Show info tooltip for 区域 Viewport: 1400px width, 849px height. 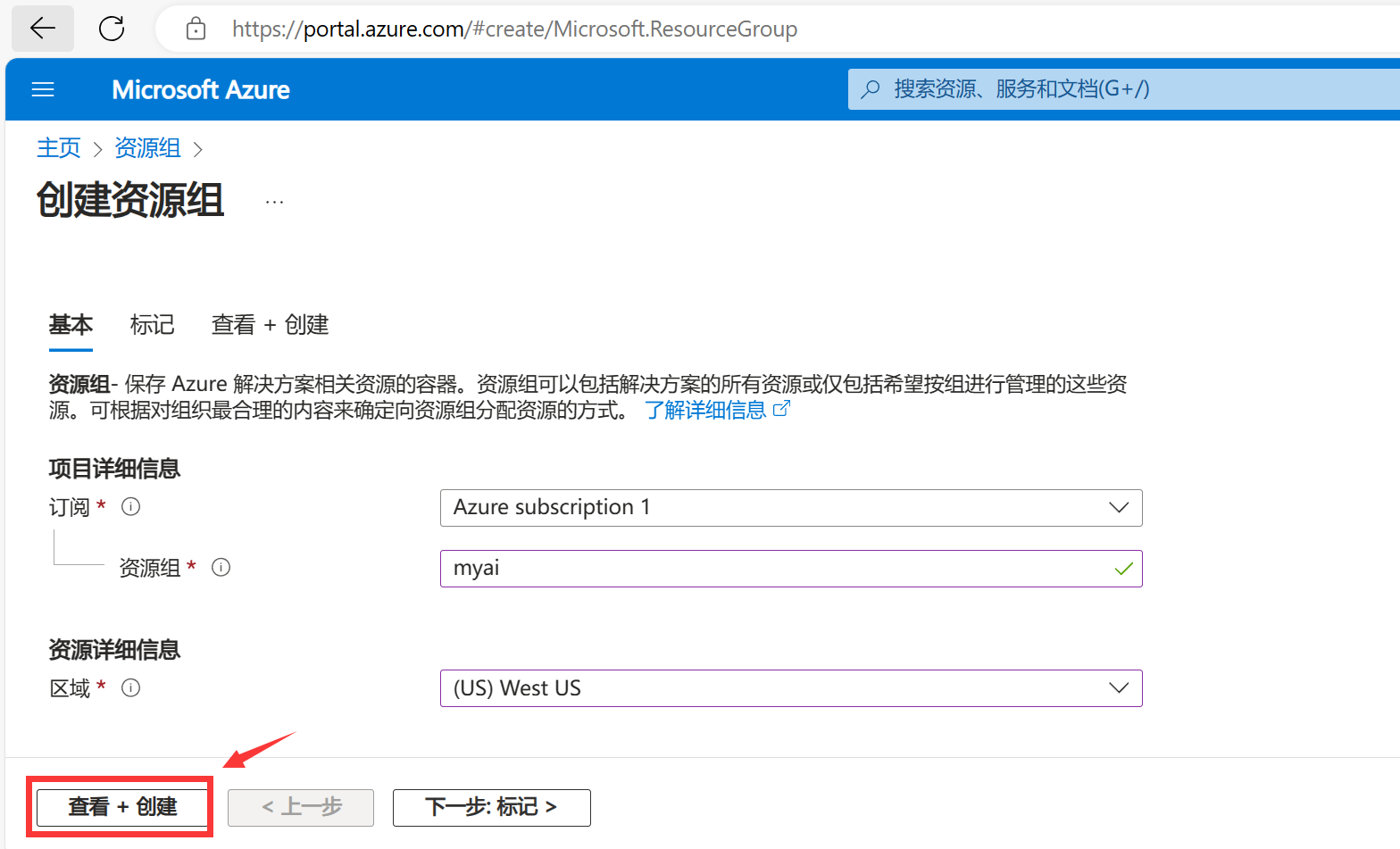[x=131, y=688]
